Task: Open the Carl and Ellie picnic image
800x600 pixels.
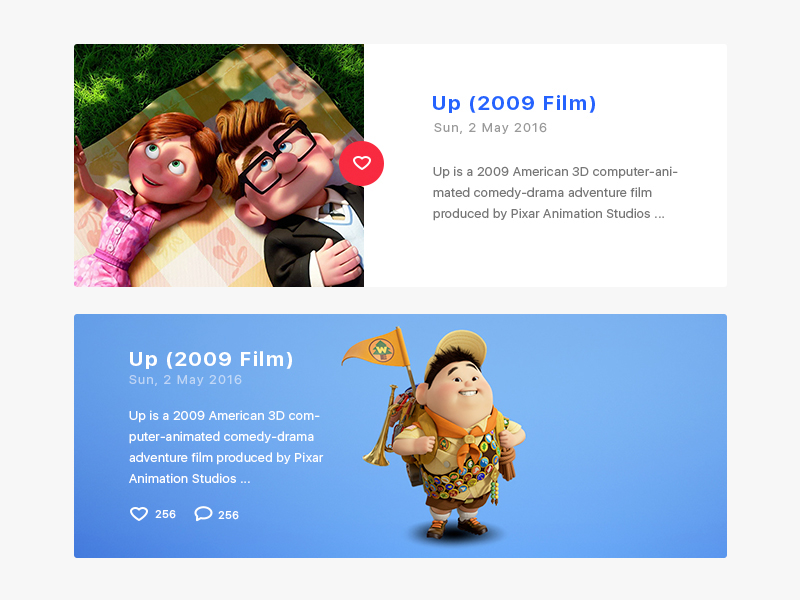Action: 219,165
